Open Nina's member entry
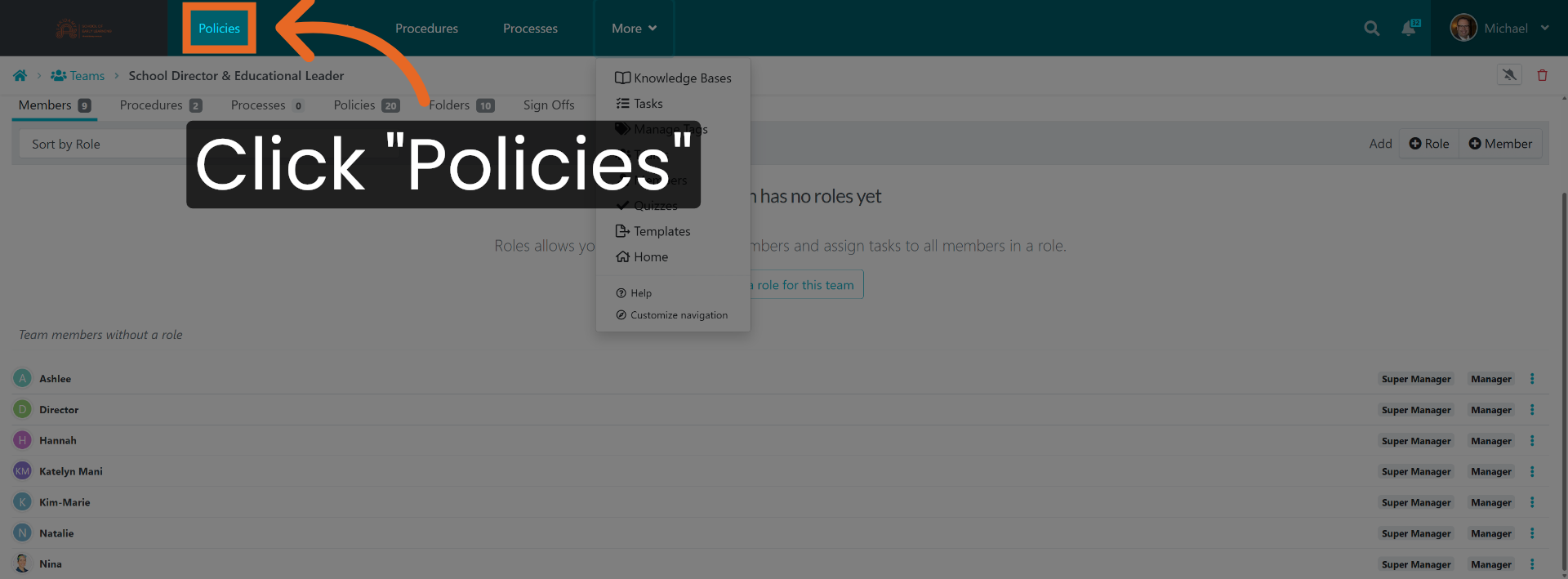The width and height of the screenshot is (1568, 579). (x=51, y=564)
